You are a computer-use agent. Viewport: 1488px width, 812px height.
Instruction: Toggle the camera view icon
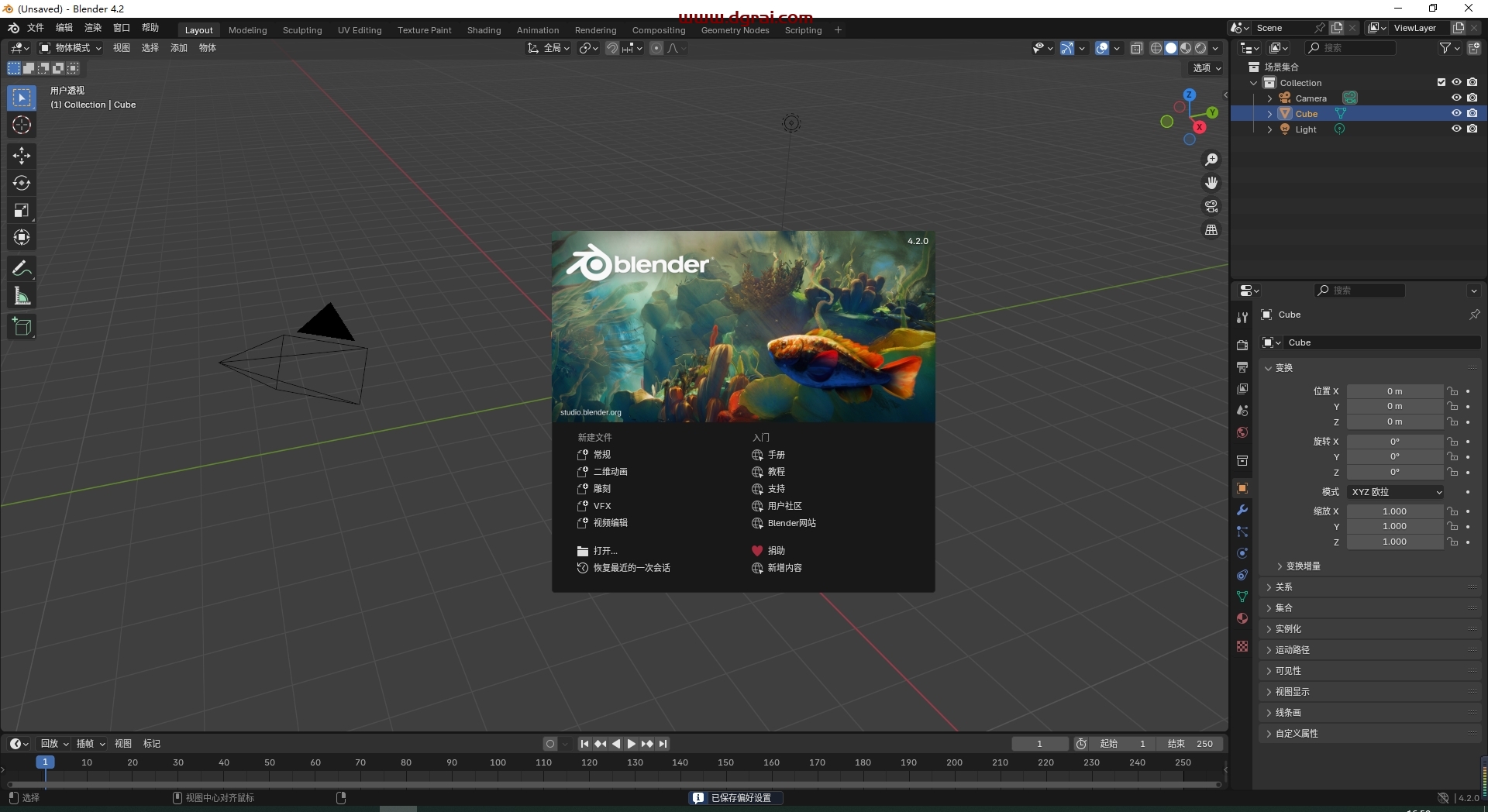pos(1211,206)
